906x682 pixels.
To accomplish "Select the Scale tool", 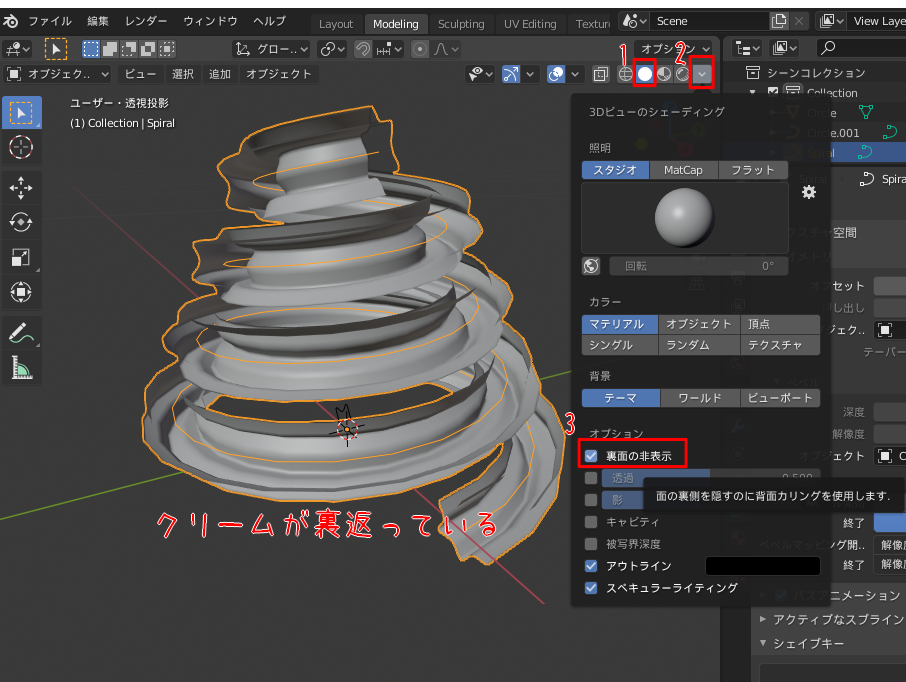I will tap(21, 257).
